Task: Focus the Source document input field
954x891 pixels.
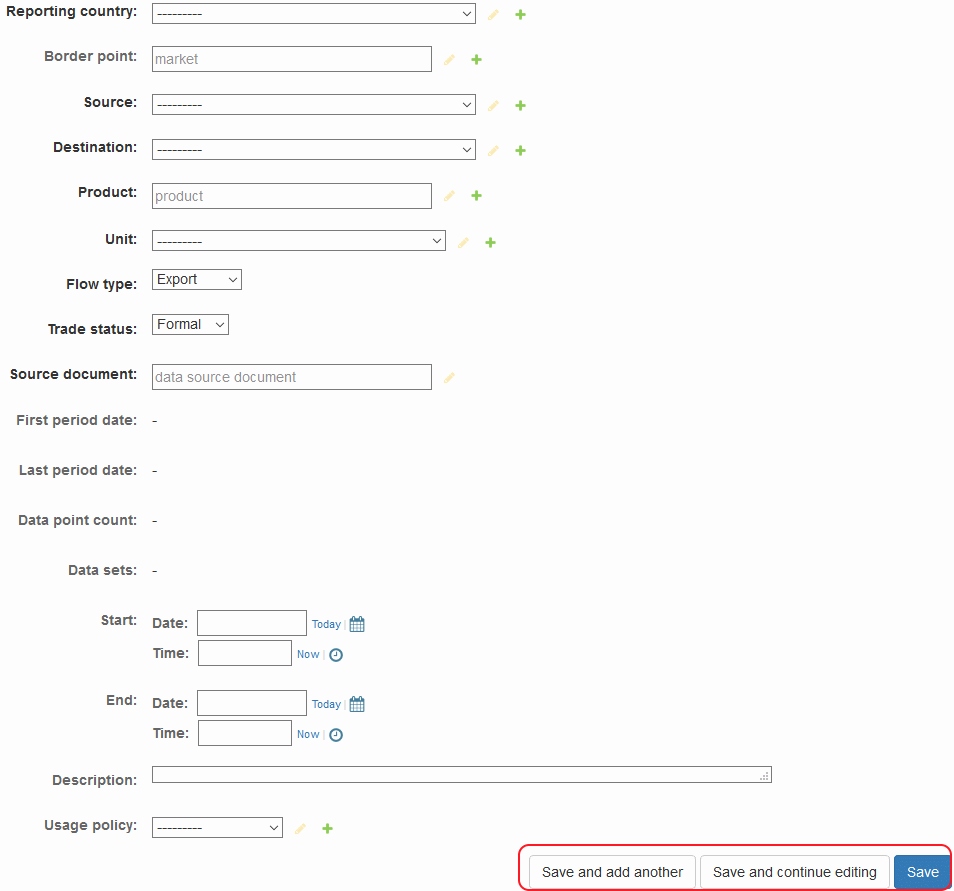Action: (292, 377)
